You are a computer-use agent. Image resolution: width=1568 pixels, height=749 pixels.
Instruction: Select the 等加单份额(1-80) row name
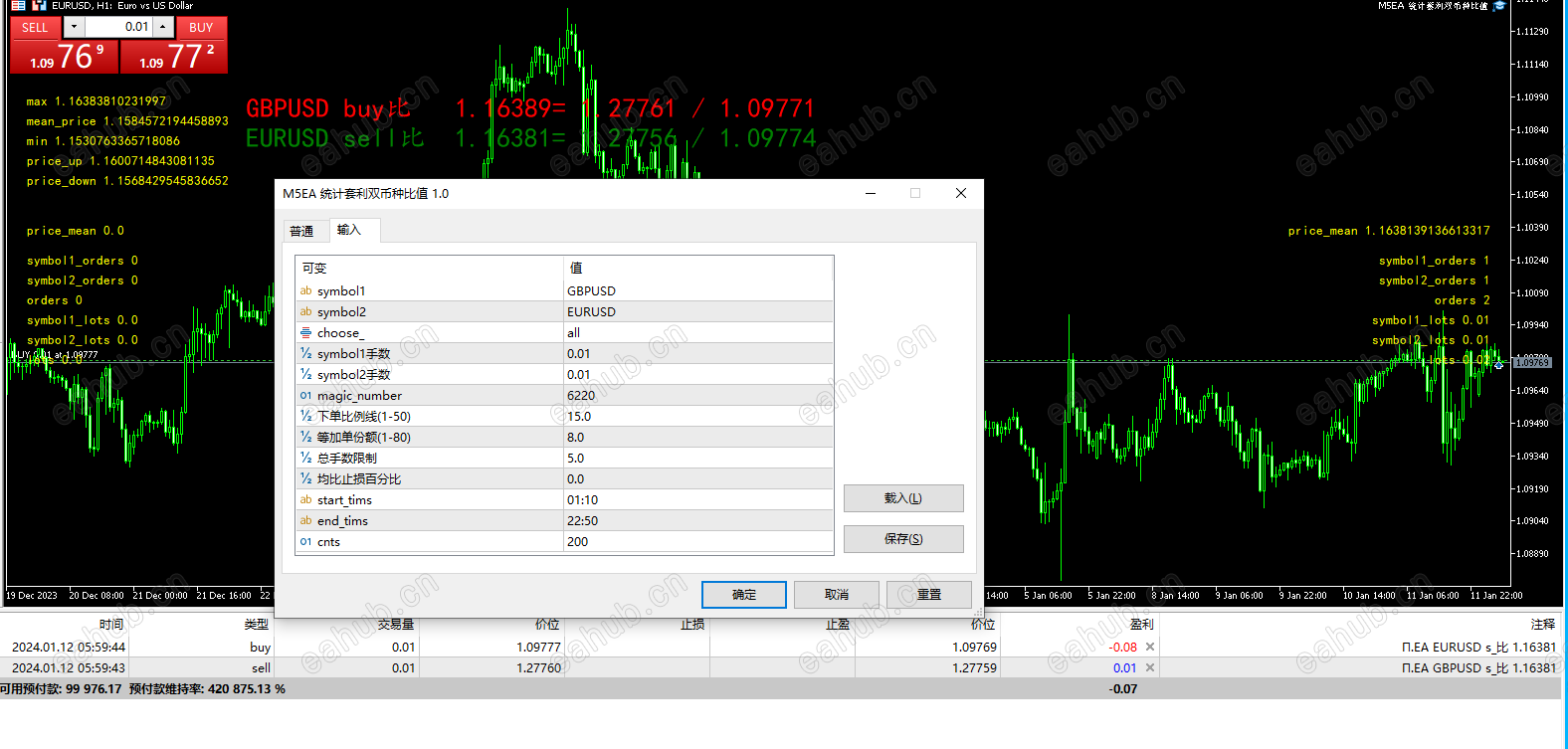tap(364, 437)
